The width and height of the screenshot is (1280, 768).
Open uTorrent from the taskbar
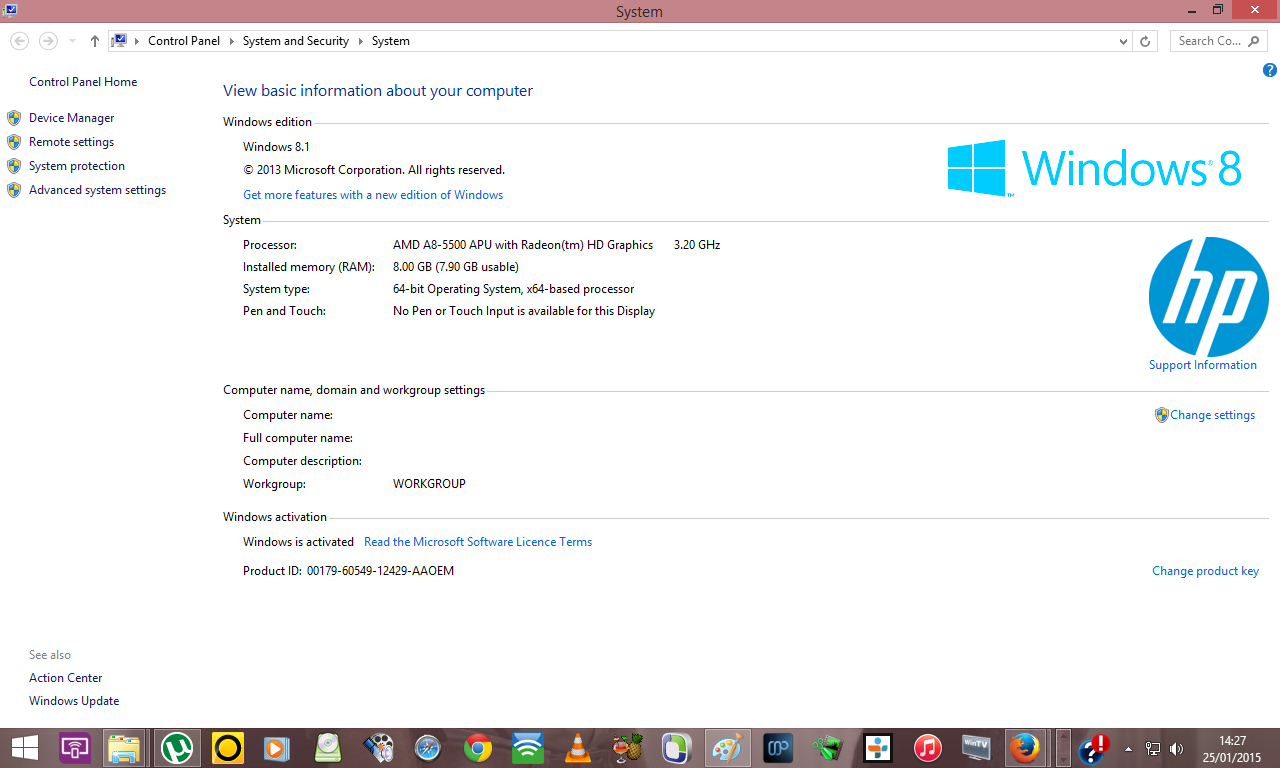point(178,747)
